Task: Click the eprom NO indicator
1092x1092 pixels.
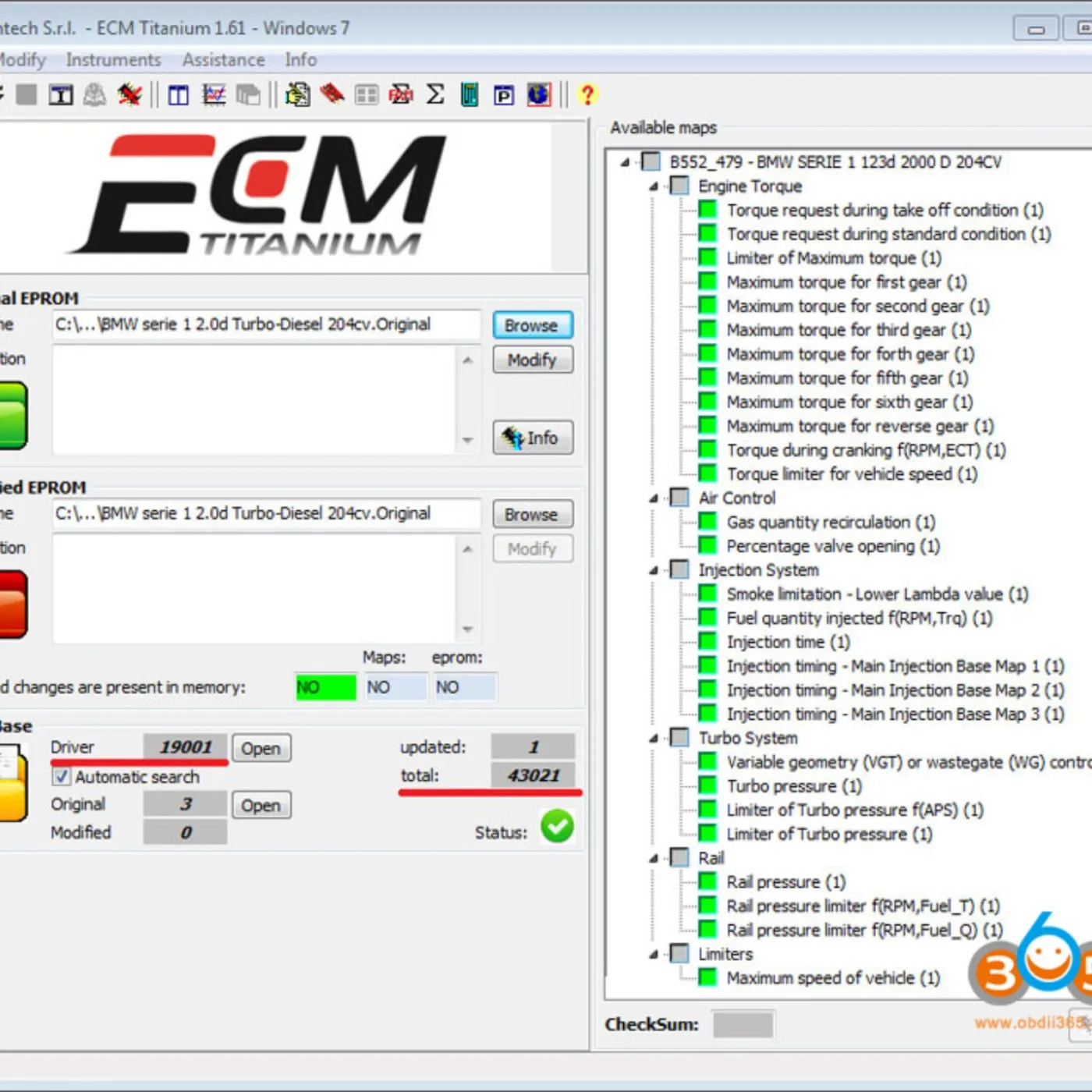Action: (x=465, y=687)
